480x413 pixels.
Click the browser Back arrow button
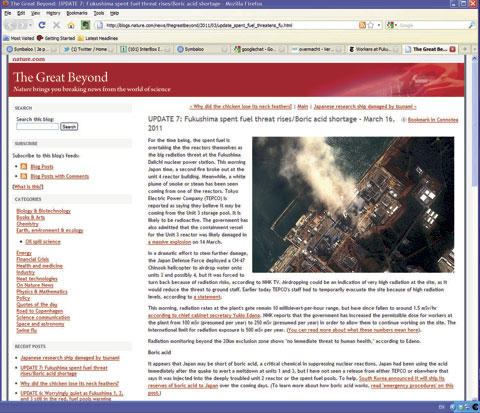coord(11,25)
